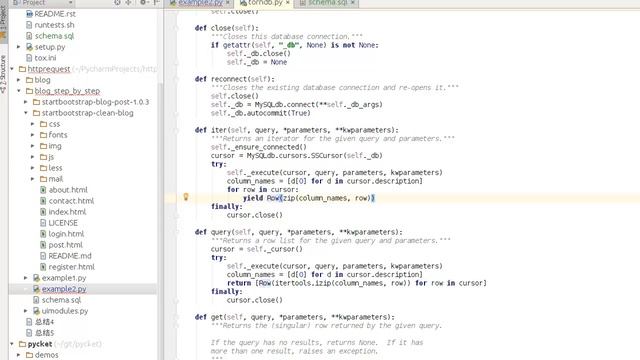Click the setup.py Python file icon
640x360 pixels.
29,47
